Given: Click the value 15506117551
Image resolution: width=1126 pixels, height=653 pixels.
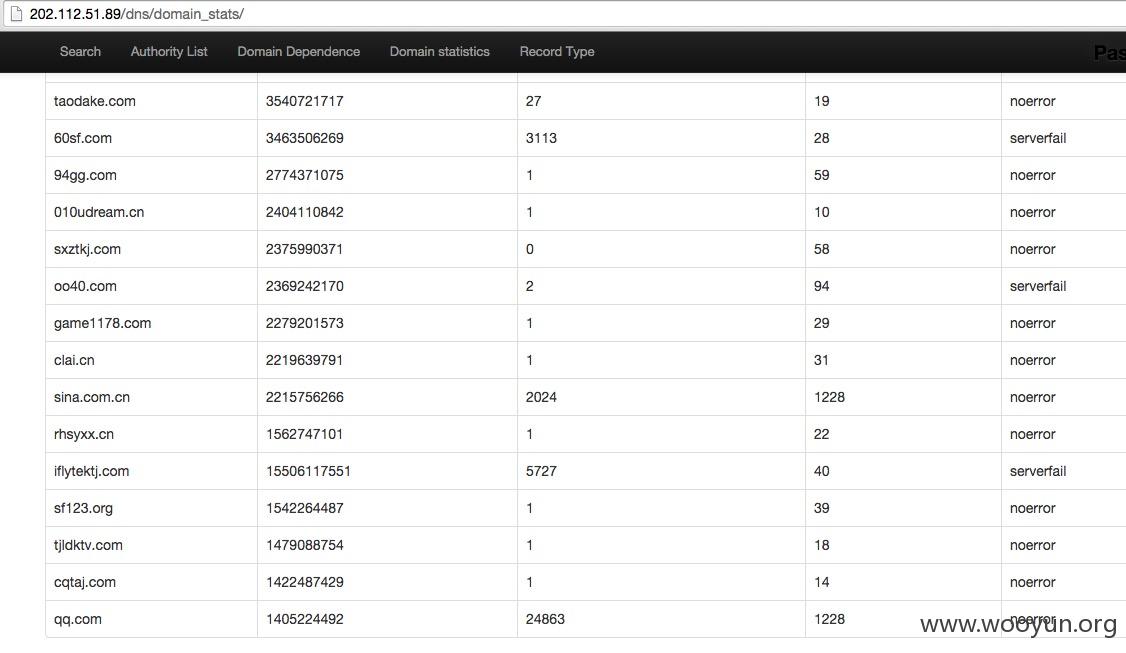Looking at the screenshot, I should click(308, 471).
